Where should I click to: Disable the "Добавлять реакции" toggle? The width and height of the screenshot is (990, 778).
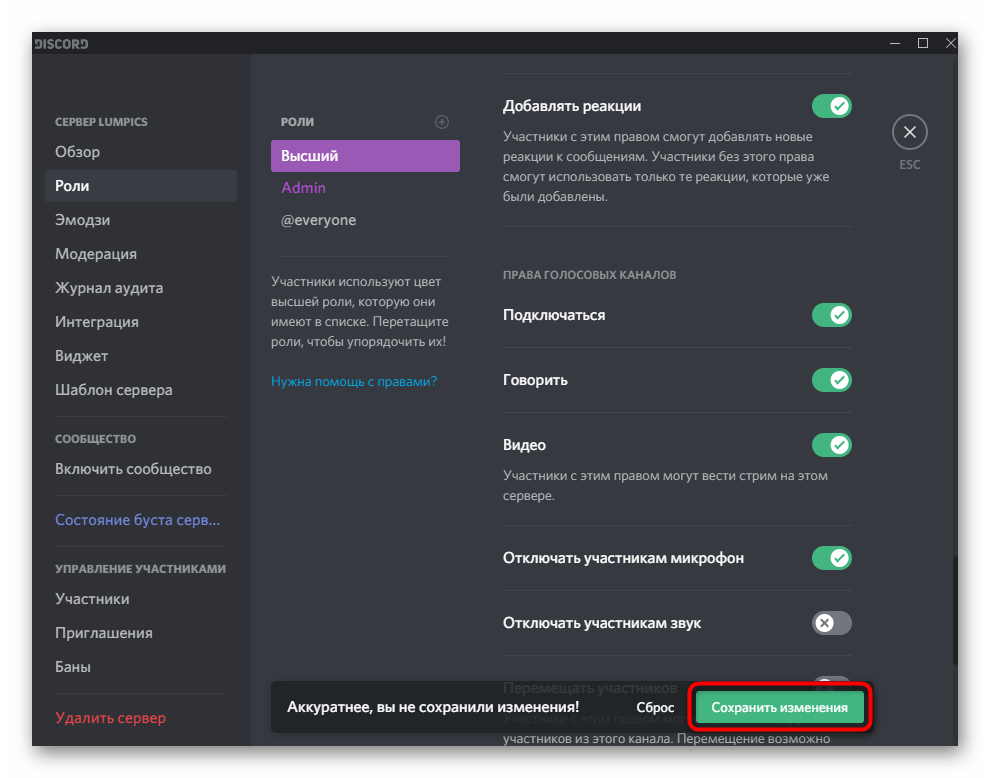832,105
